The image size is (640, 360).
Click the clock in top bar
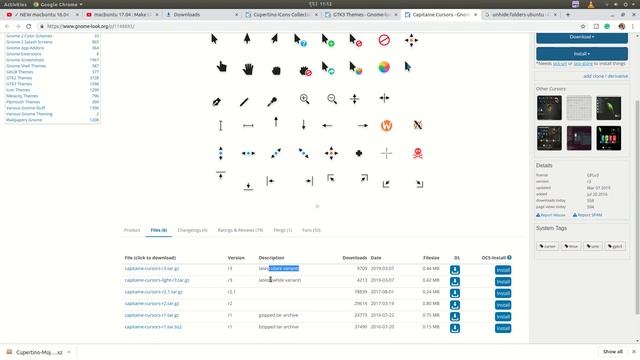pyautogui.click(x=320, y=4)
